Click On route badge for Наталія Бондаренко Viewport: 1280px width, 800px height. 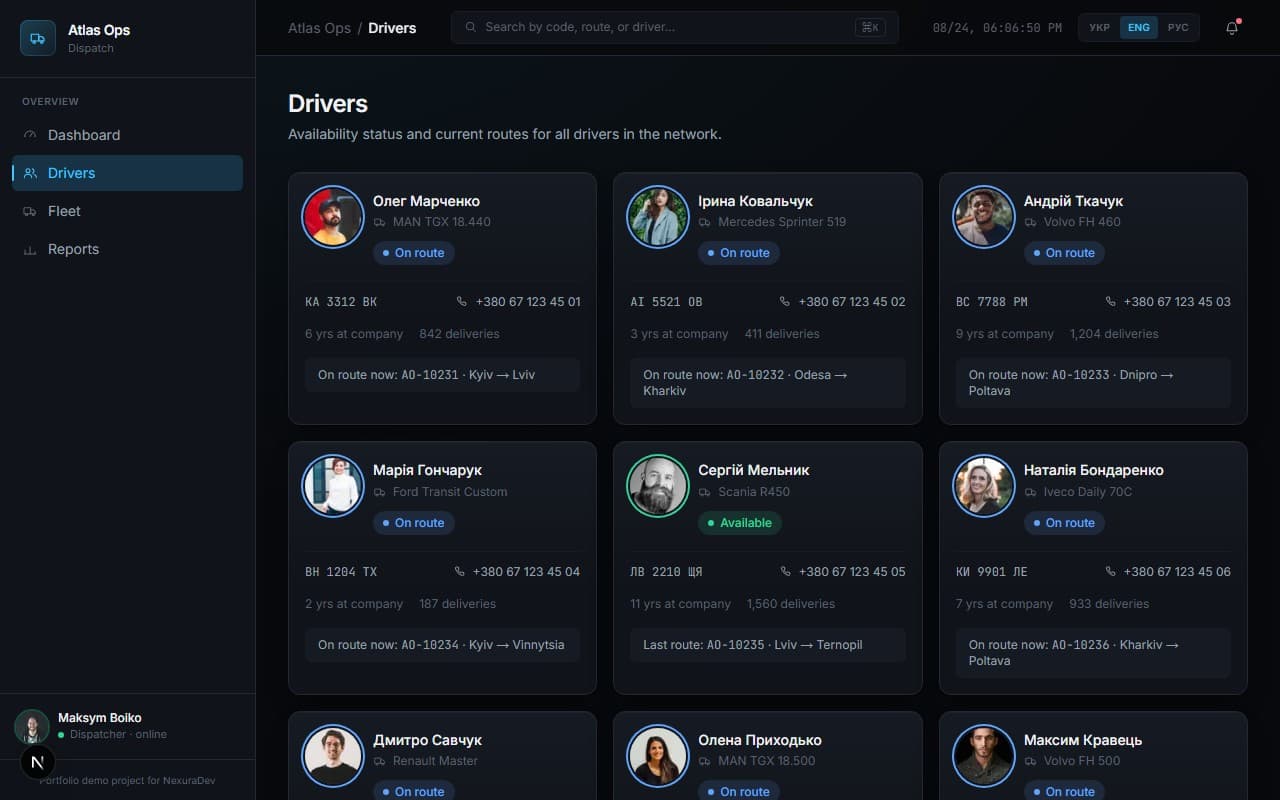(x=1064, y=523)
